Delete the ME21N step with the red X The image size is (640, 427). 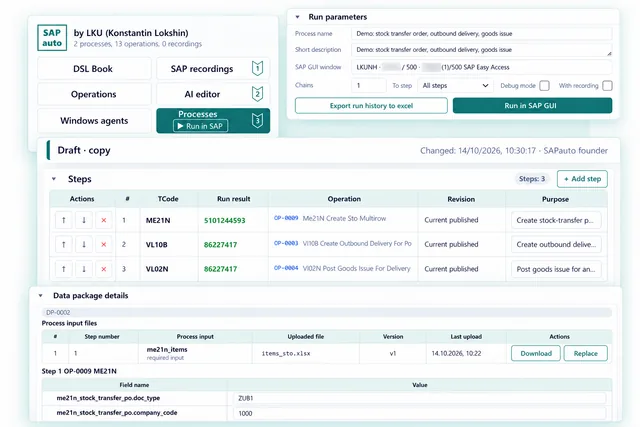[x=104, y=220]
